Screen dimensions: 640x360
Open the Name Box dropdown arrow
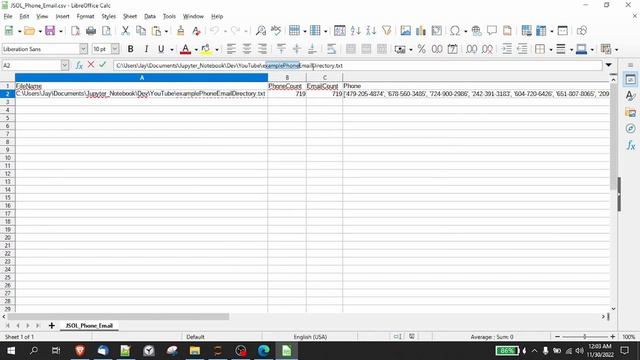(x=64, y=65)
